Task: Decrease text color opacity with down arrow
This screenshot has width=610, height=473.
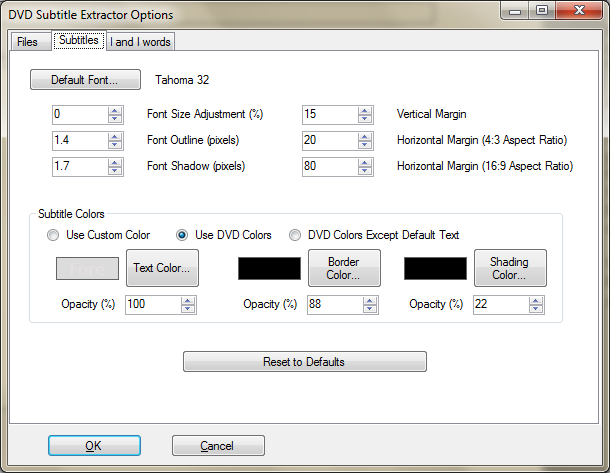Action: (188, 308)
